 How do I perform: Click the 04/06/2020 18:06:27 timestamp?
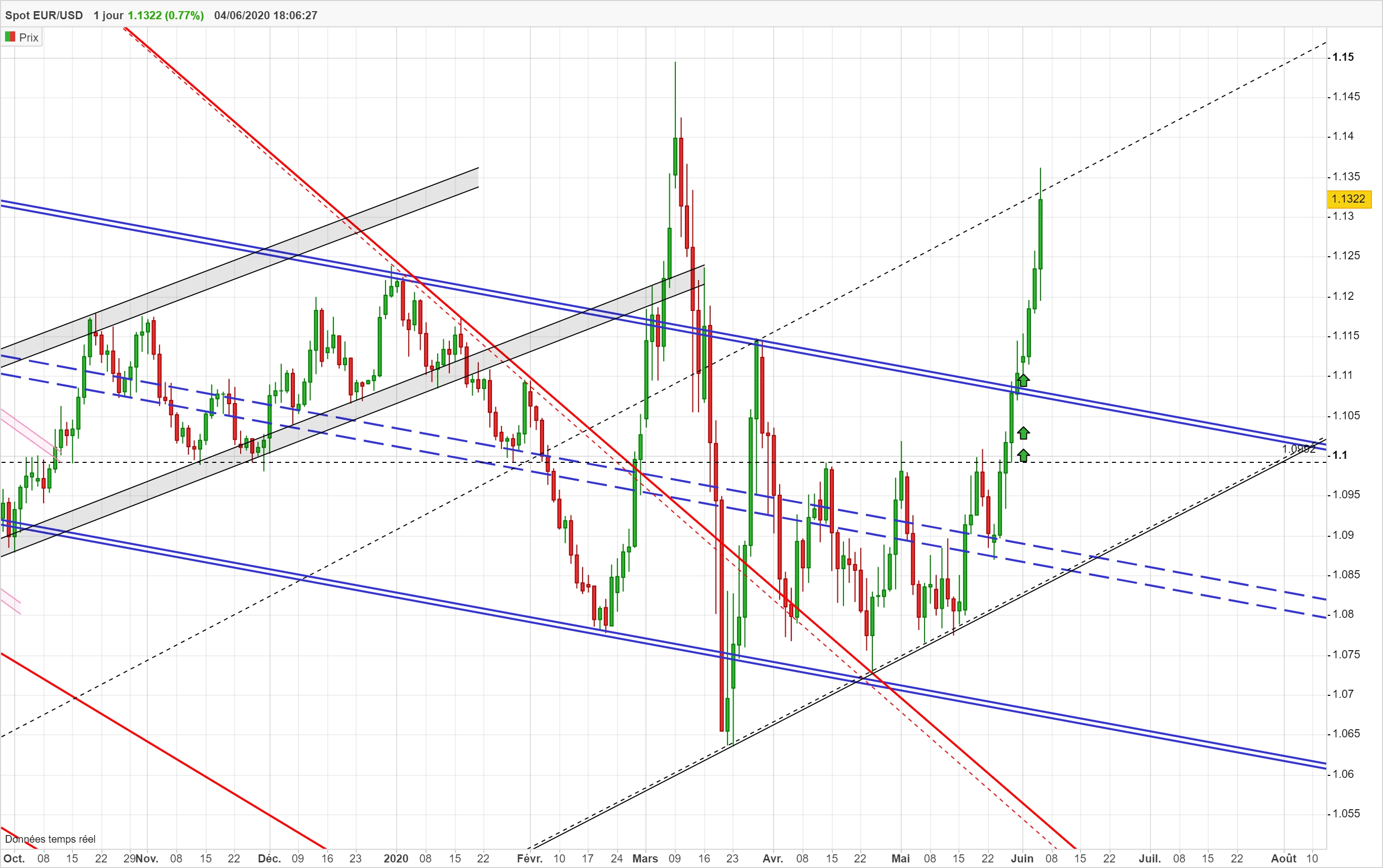(x=266, y=16)
